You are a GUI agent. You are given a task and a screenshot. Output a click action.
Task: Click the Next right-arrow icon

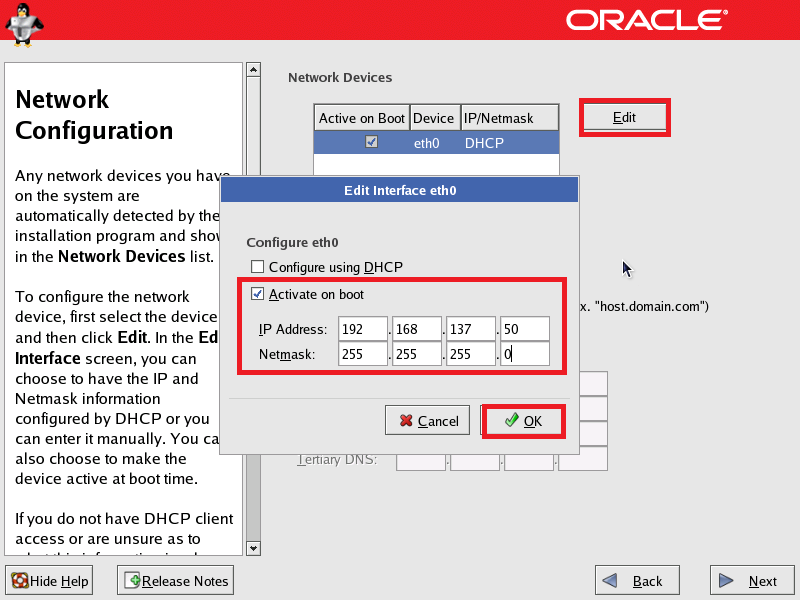click(x=726, y=581)
